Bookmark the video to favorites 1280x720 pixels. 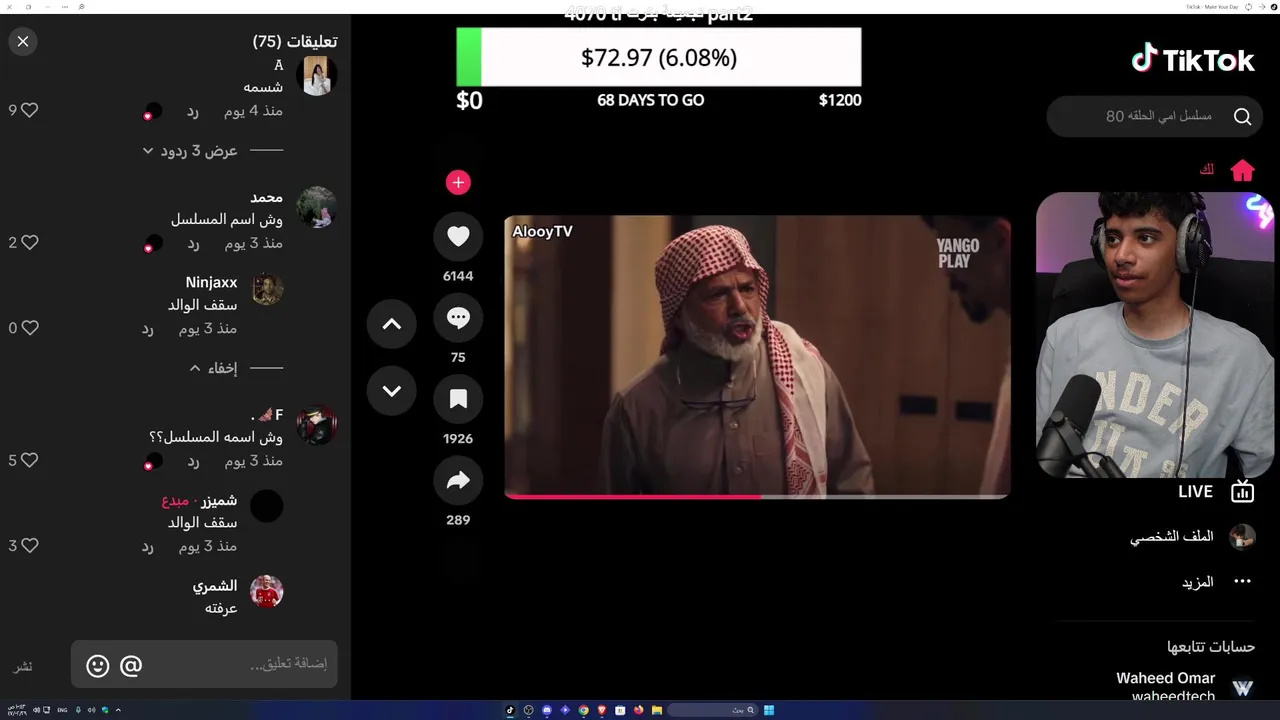[x=458, y=399]
